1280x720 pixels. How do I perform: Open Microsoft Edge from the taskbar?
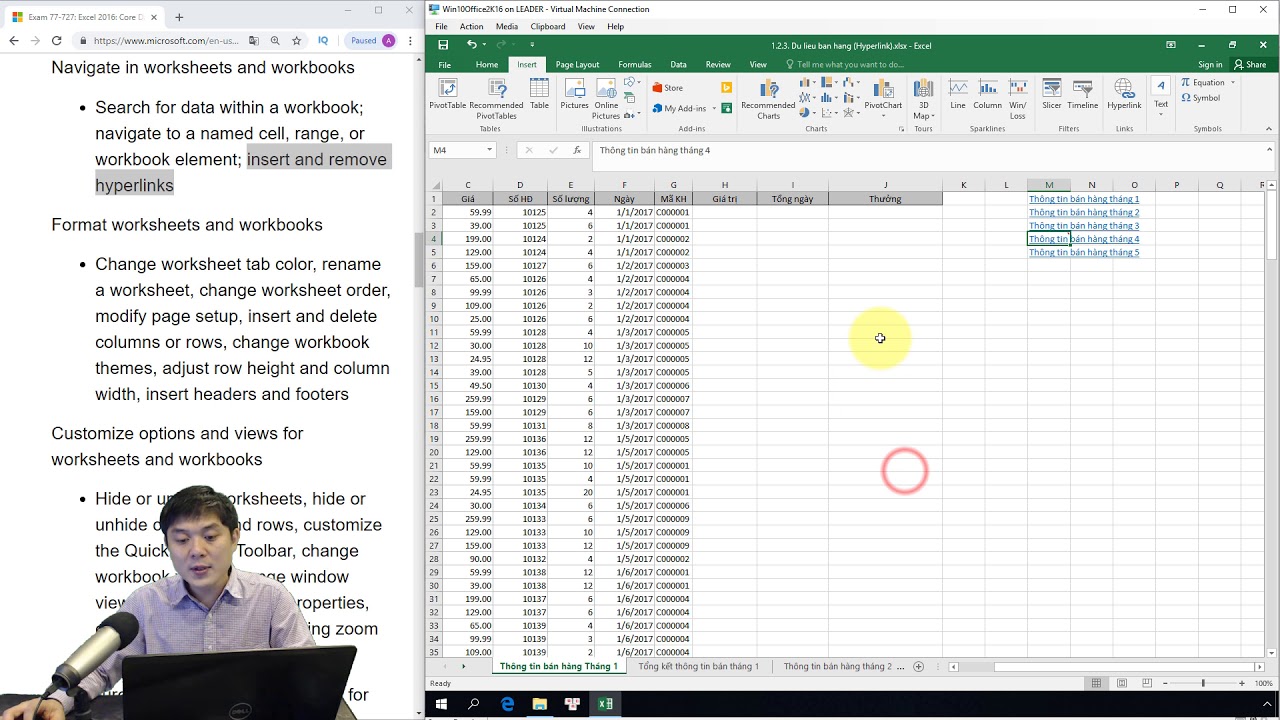tap(507, 704)
